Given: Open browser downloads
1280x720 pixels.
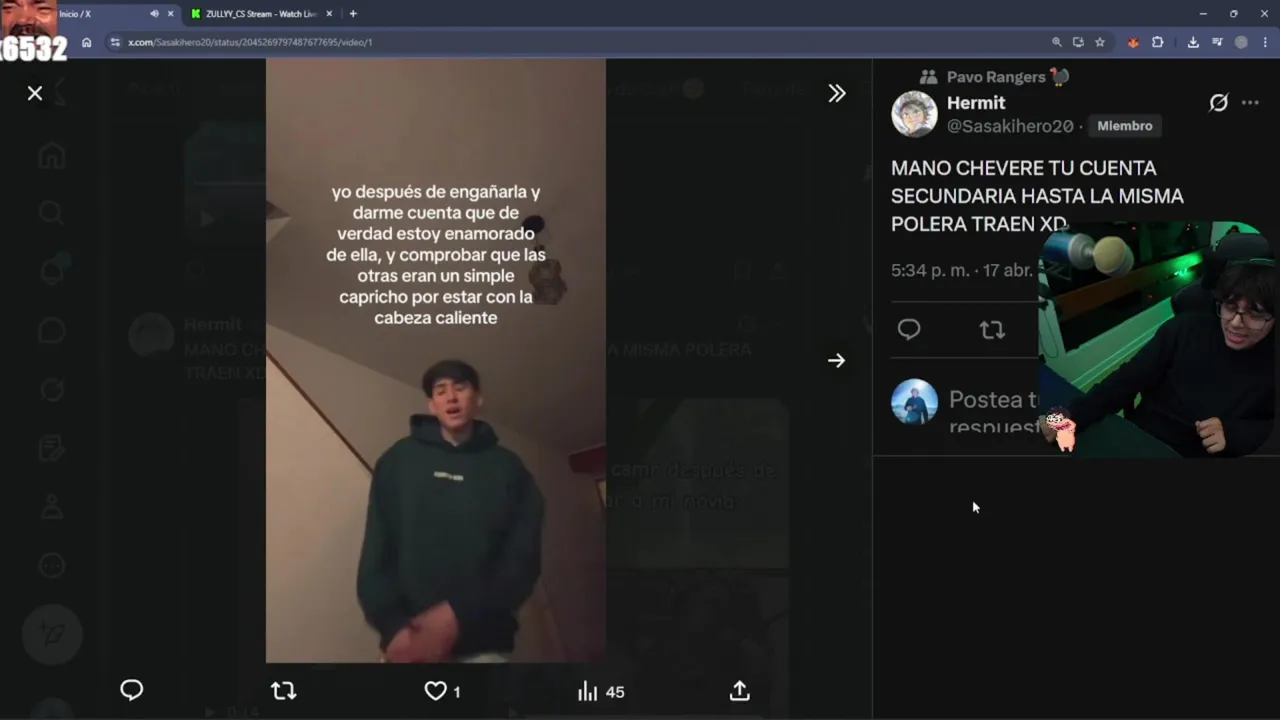Looking at the screenshot, I should pos(1193,42).
